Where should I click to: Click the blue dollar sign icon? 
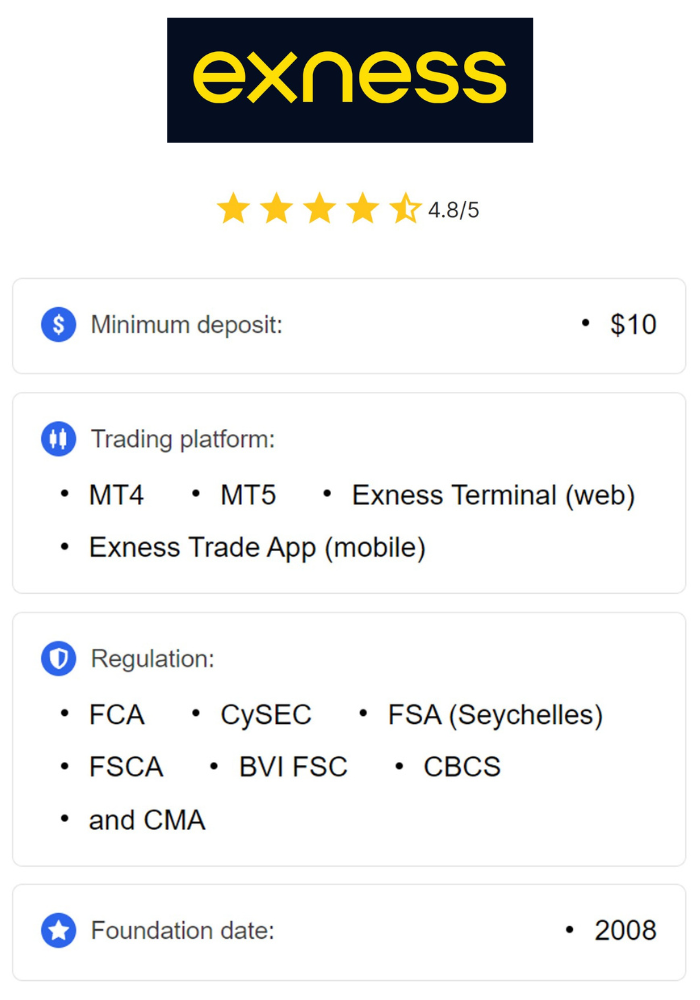pyautogui.click(x=59, y=325)
